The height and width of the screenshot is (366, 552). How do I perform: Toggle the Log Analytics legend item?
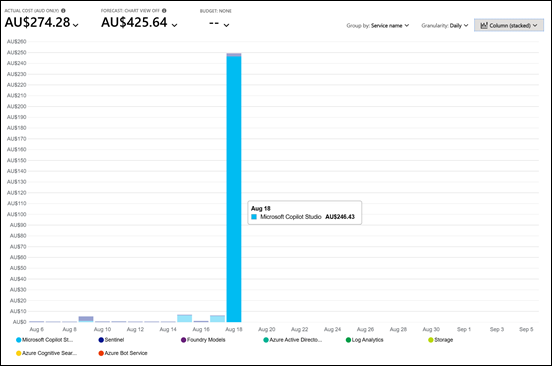click(x=365, y=340)
